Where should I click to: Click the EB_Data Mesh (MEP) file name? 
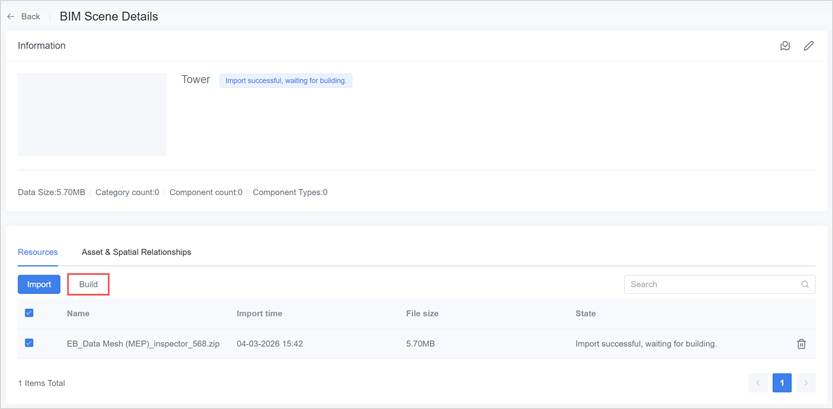[143, 344]
